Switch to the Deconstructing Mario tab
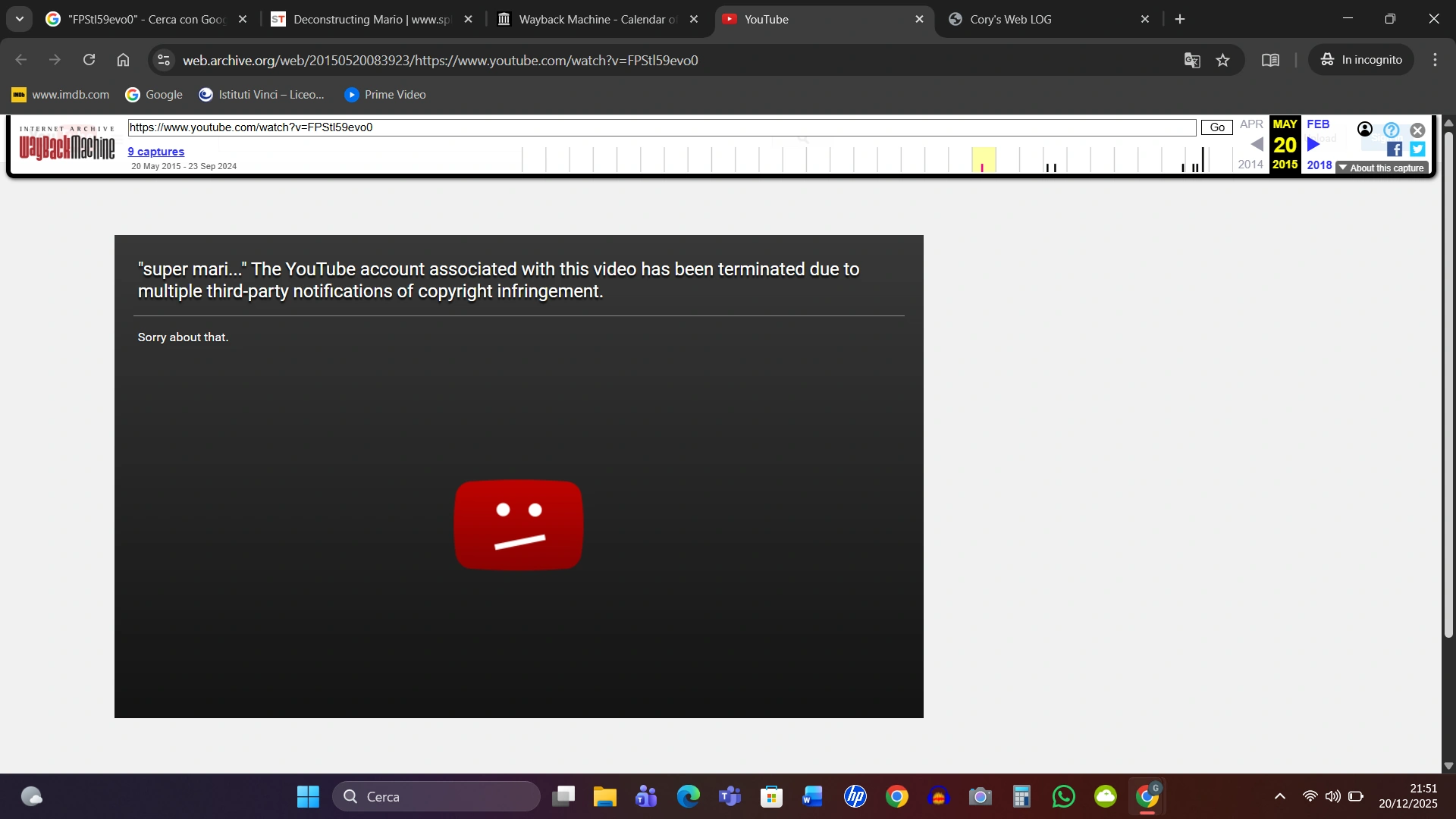This screenshot has width=1456, height=819. [372, 19]
